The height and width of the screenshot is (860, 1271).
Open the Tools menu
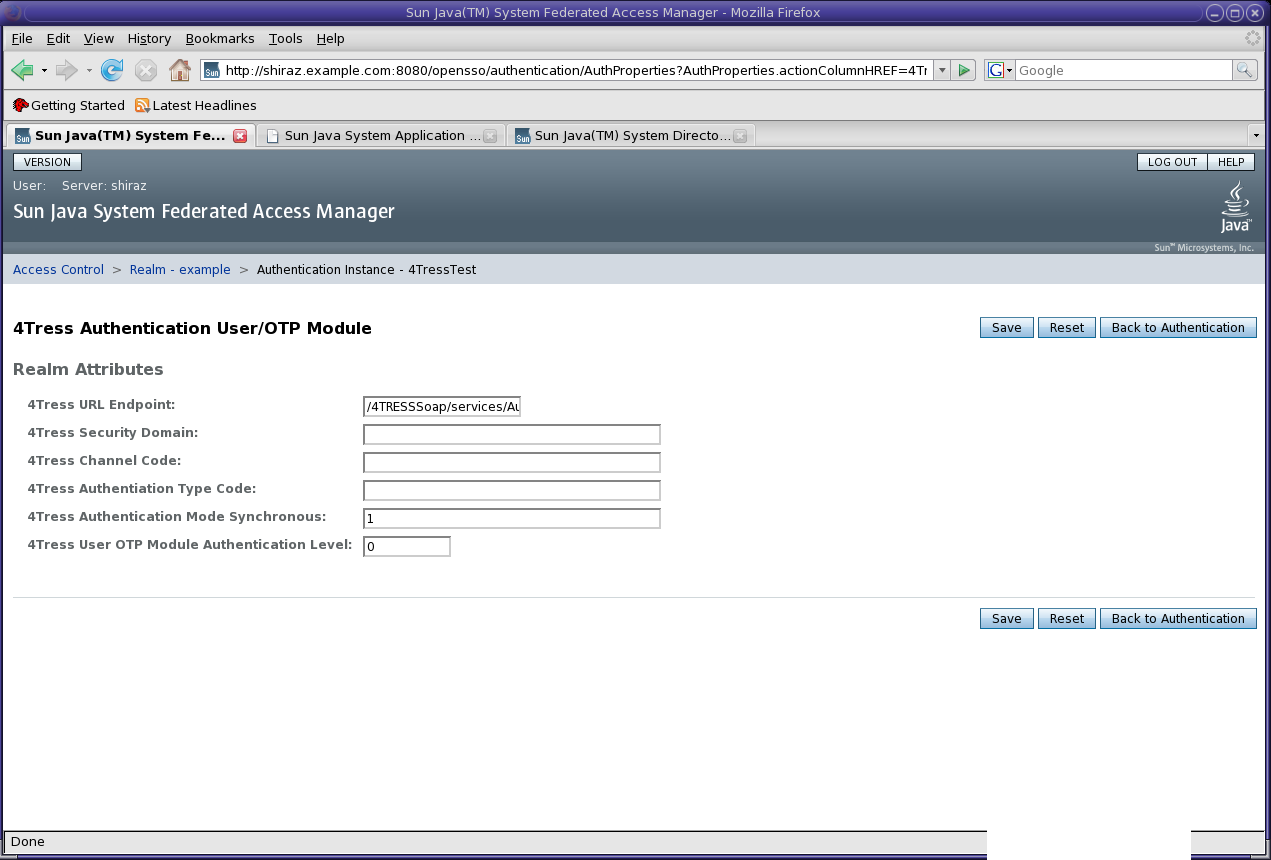pos(285,38)
